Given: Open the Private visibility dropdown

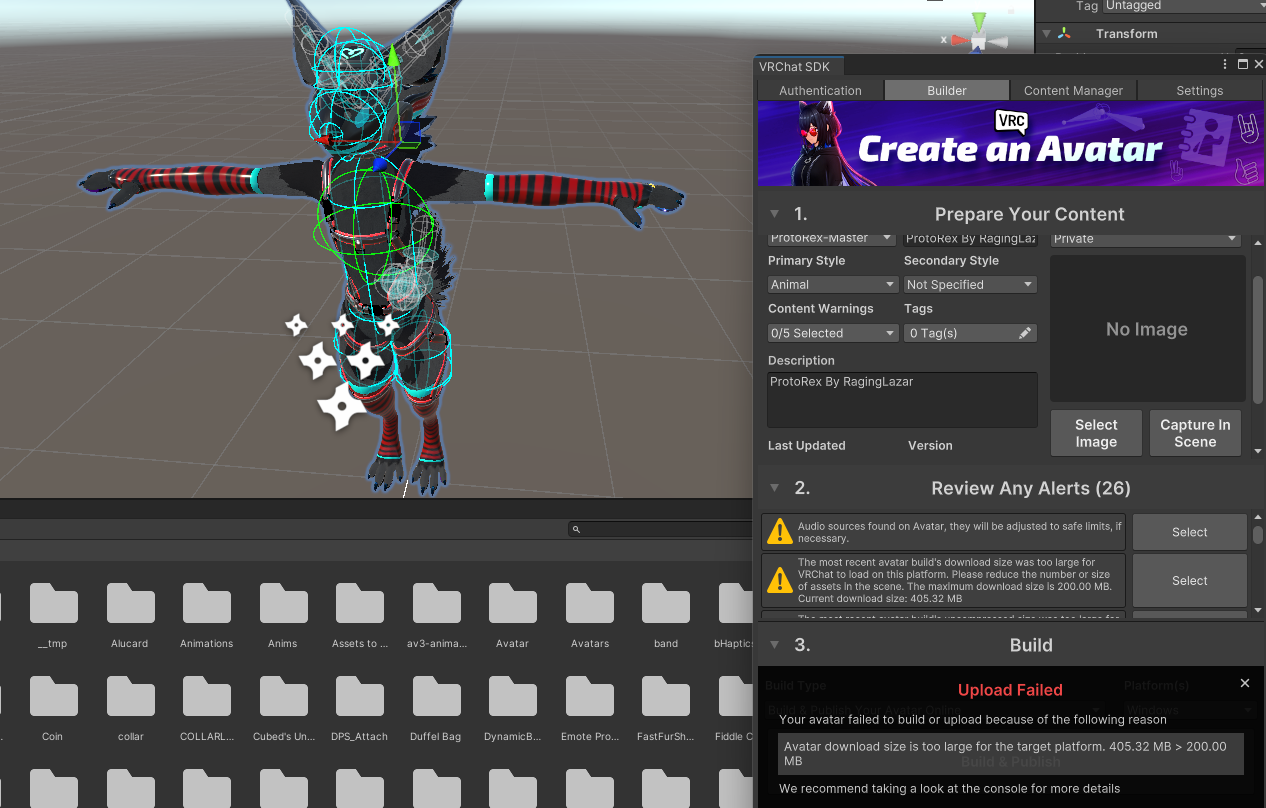Looking at the screenshot, I should (x=1146, y=239).
